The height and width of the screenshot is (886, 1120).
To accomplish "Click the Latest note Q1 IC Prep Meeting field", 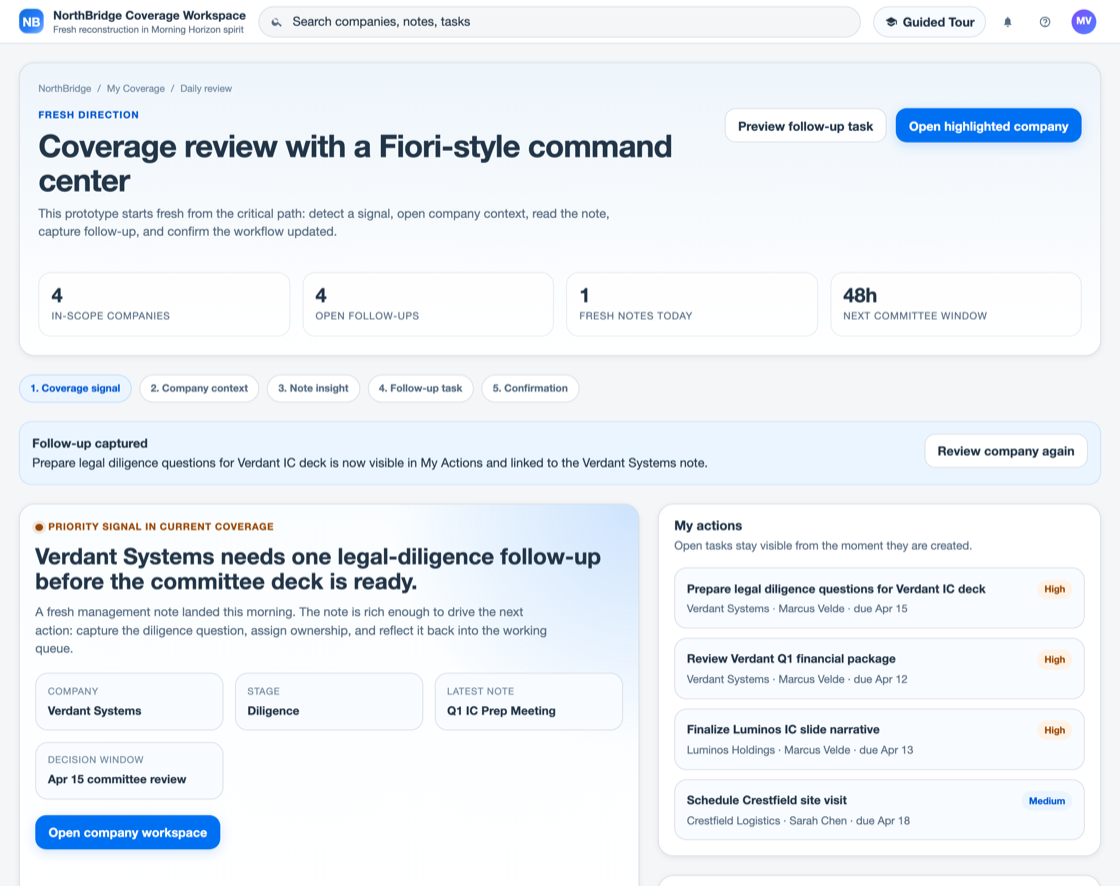I will (529, 702).
